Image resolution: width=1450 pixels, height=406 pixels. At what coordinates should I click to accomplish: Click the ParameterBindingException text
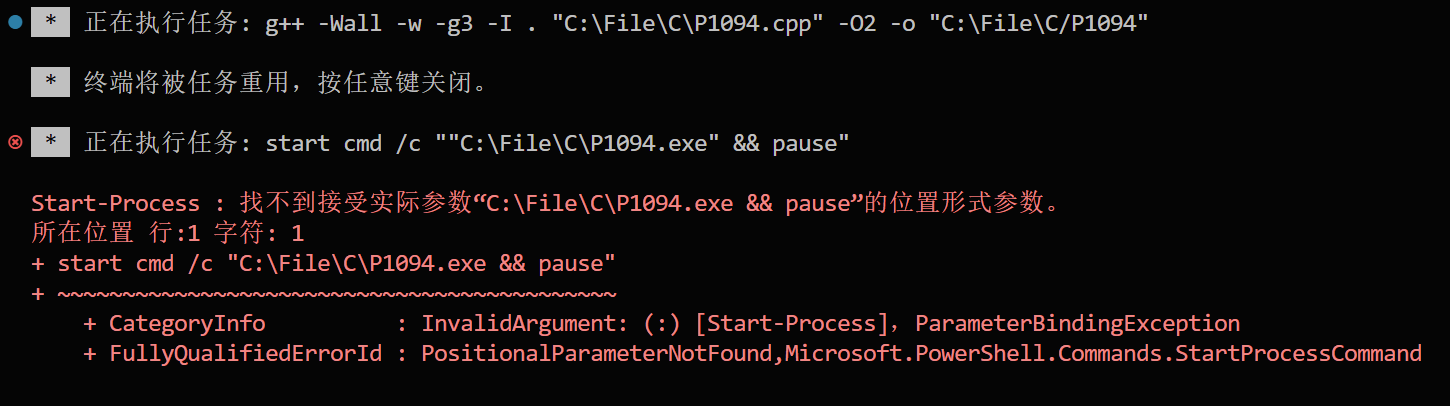pos(1077,324)
